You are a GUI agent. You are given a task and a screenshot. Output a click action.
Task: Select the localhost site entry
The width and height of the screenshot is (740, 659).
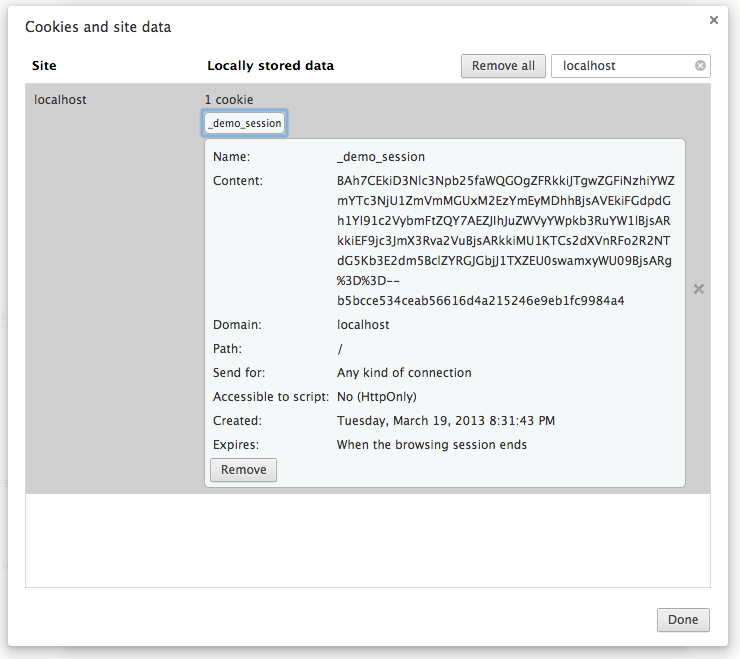coord(60,100)
